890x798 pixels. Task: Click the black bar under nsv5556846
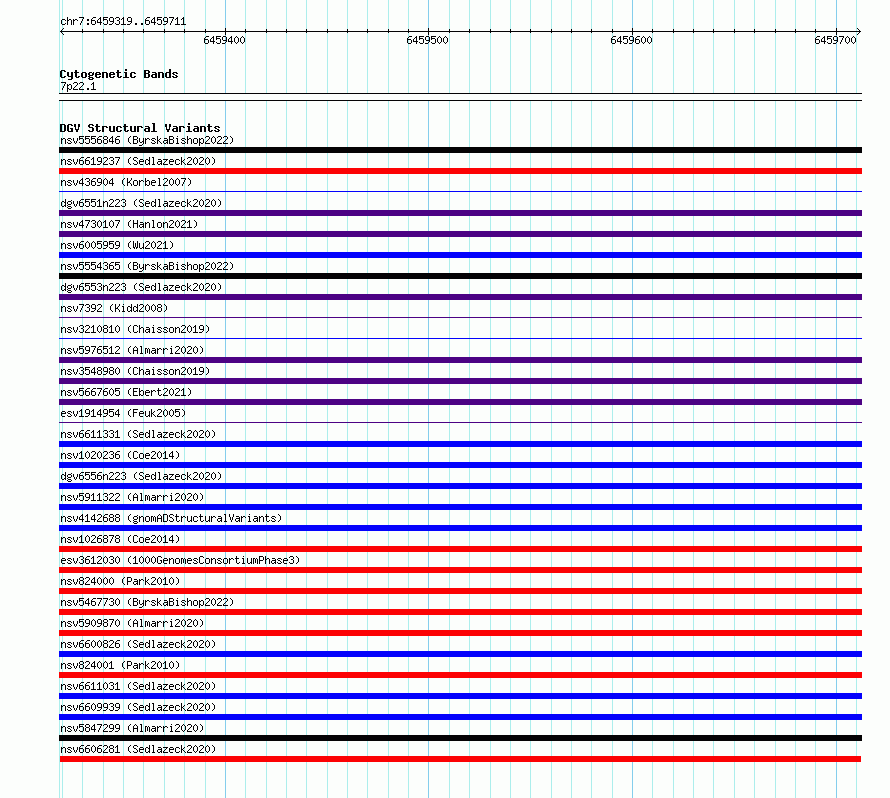(x=460, y=150)
